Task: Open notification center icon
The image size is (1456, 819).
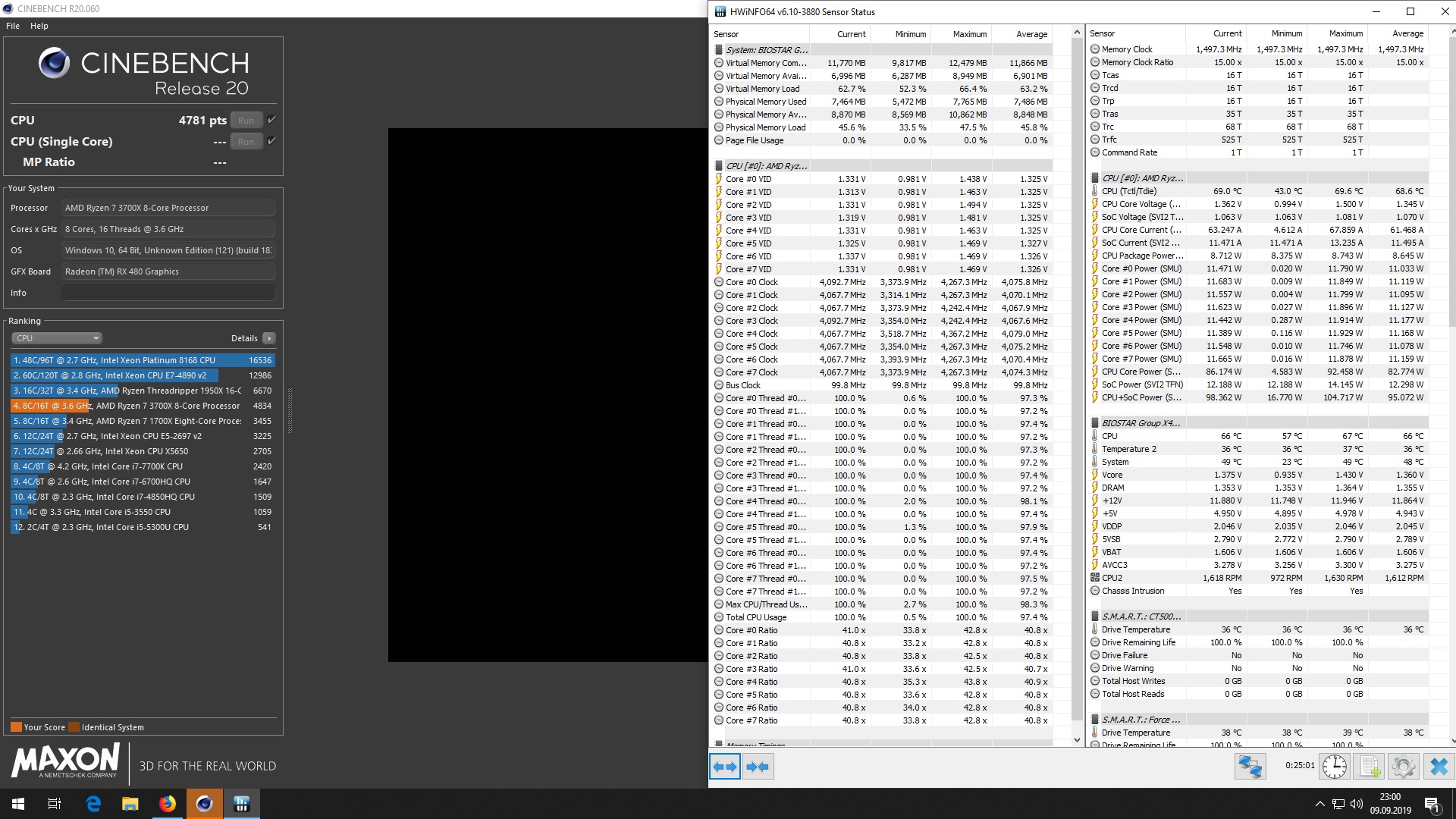Action: (x=1432, y=804)
